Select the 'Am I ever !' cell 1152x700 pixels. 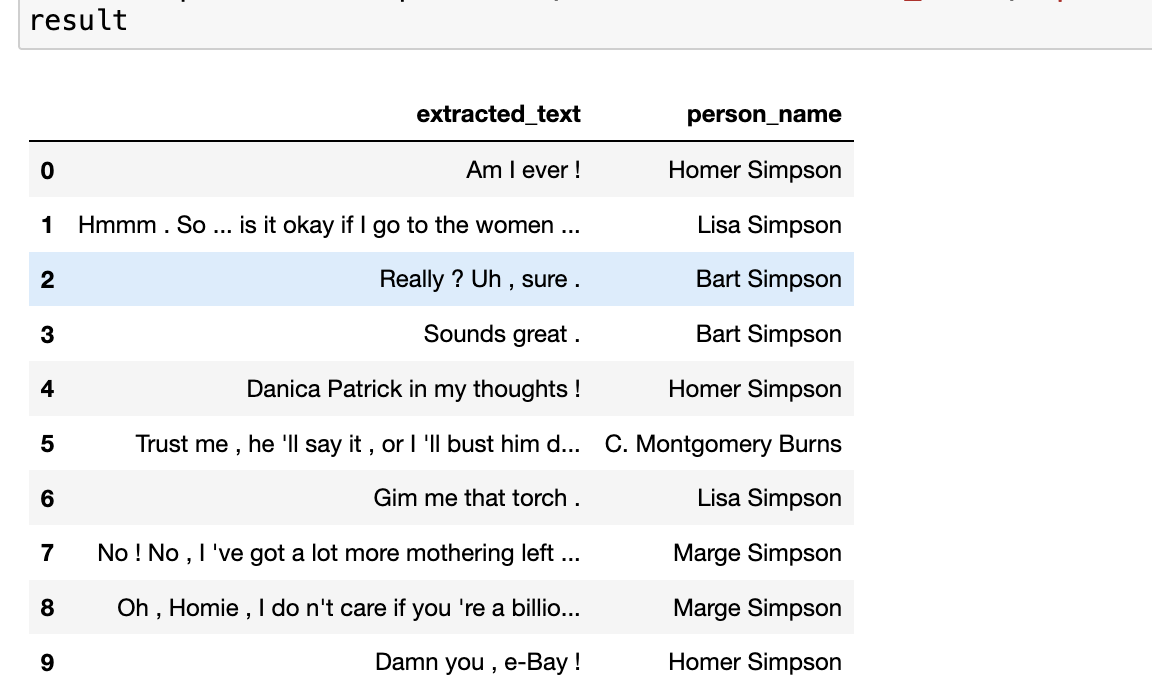tap(523, 170)
